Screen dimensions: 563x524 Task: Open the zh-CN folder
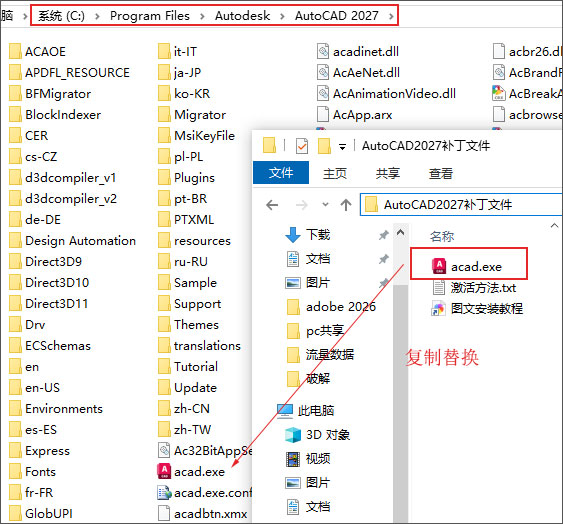coord(184,408)
